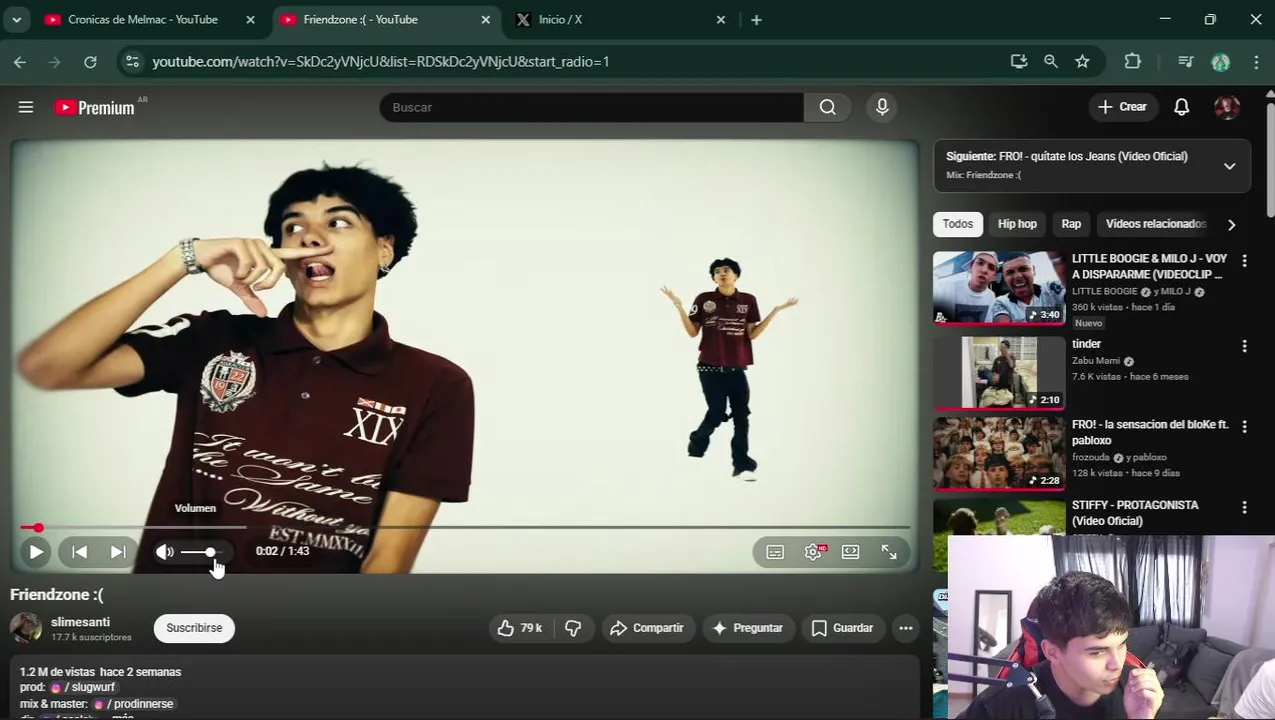Open the Chrome three-dot menu
The image size is (1275, 720).
(1256, 62)
